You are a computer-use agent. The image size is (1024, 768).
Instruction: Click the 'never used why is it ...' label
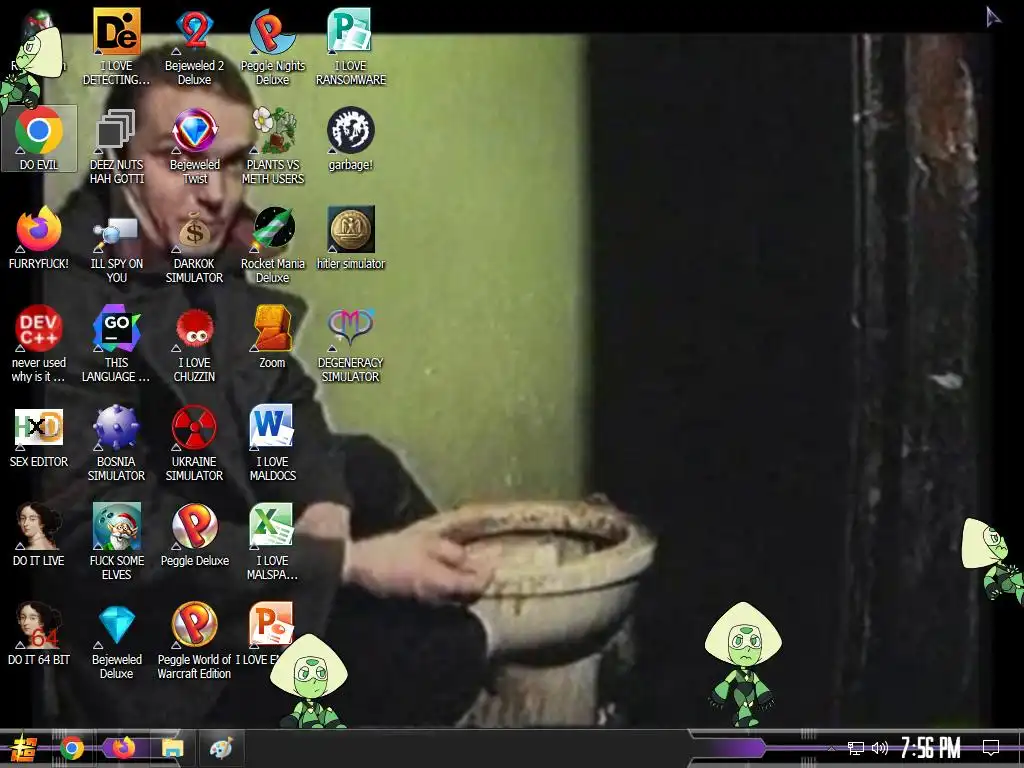39,370
